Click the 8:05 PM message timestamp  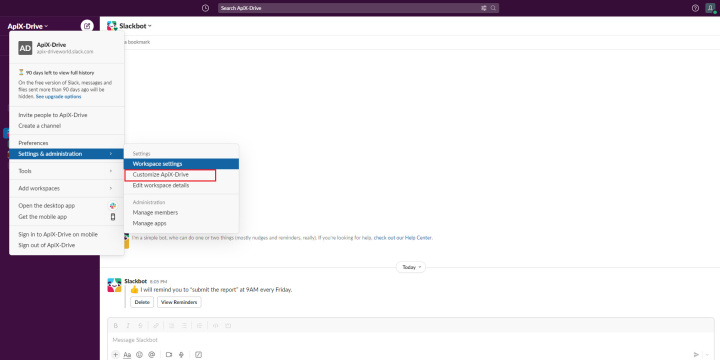pyautogui.click(x=158, y=281)
